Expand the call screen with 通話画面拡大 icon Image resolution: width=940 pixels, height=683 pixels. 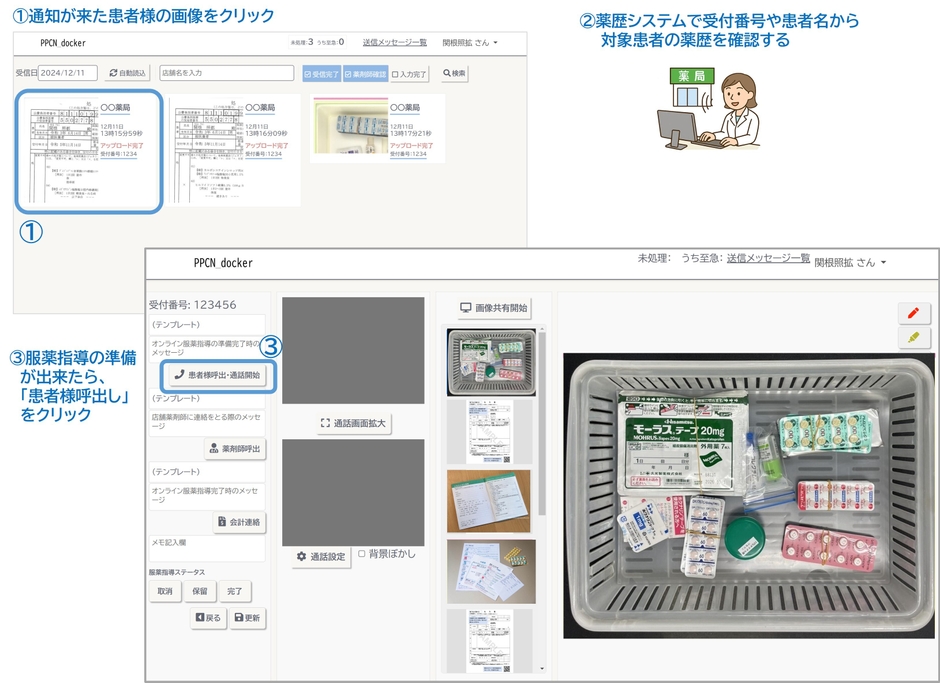[x=324, y=423]
